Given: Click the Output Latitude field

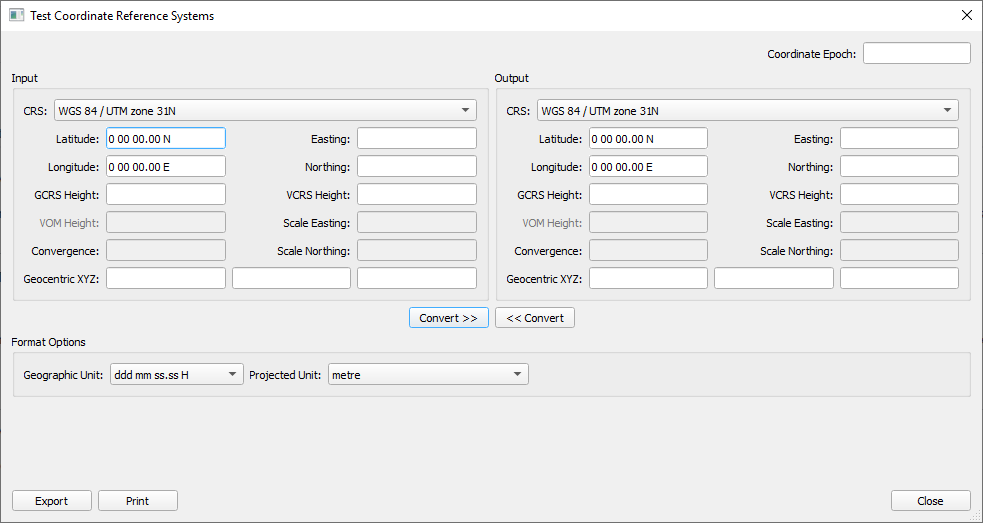Looking at the screenshot, I should coord(648,138).
